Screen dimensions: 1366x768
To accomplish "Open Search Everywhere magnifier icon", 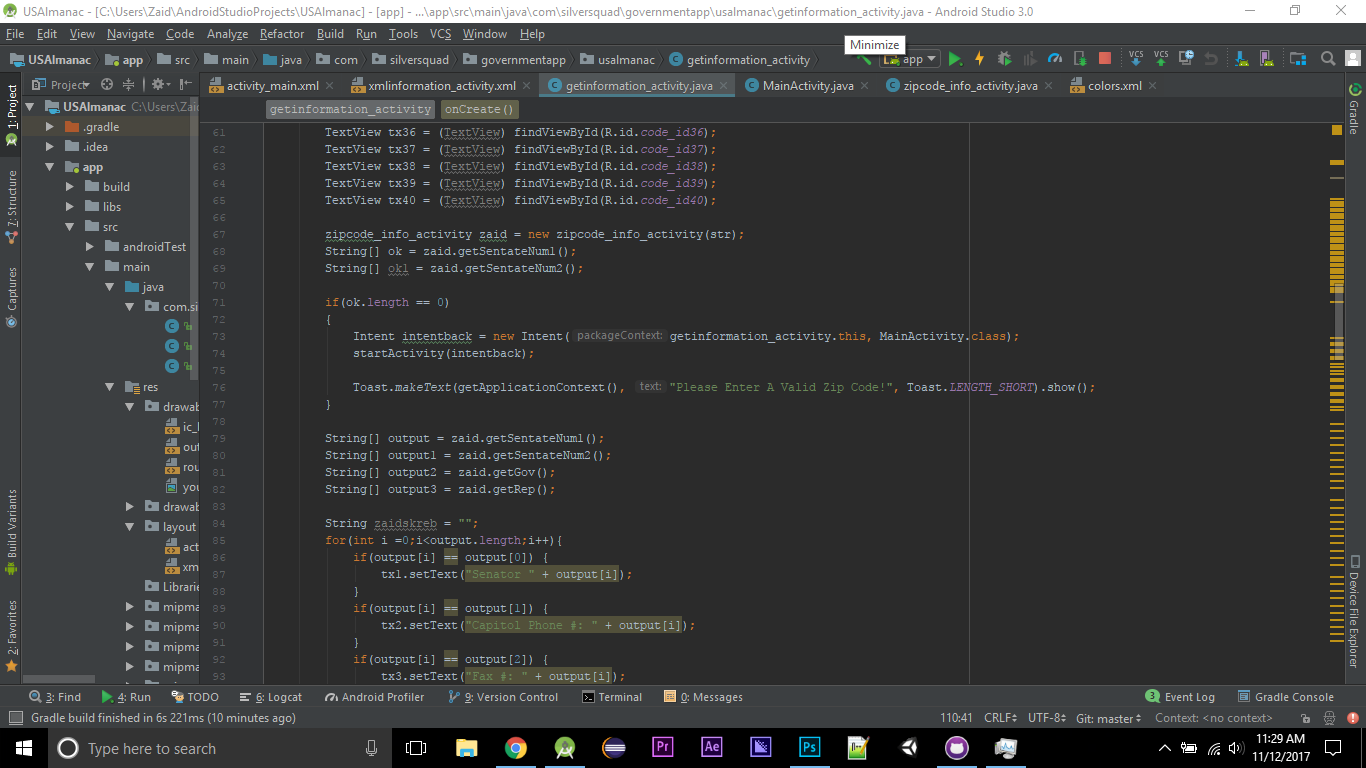I will 1328,59.
